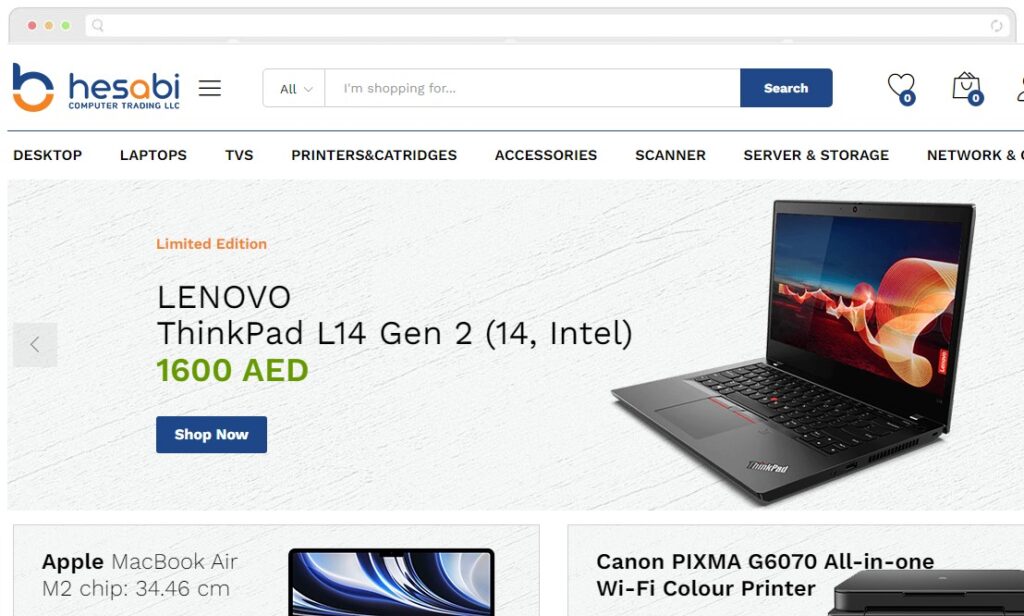This screenshot has height=616, width=1024.
Task: Click the user account icon
Action: point(1019,88)
